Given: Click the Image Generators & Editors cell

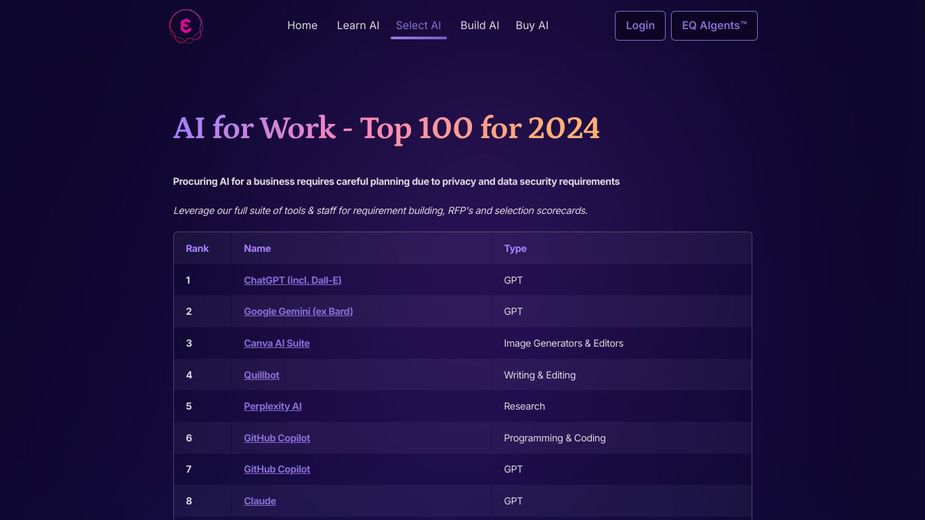Looking at the screenshot, I should click(x=563, y=344).
